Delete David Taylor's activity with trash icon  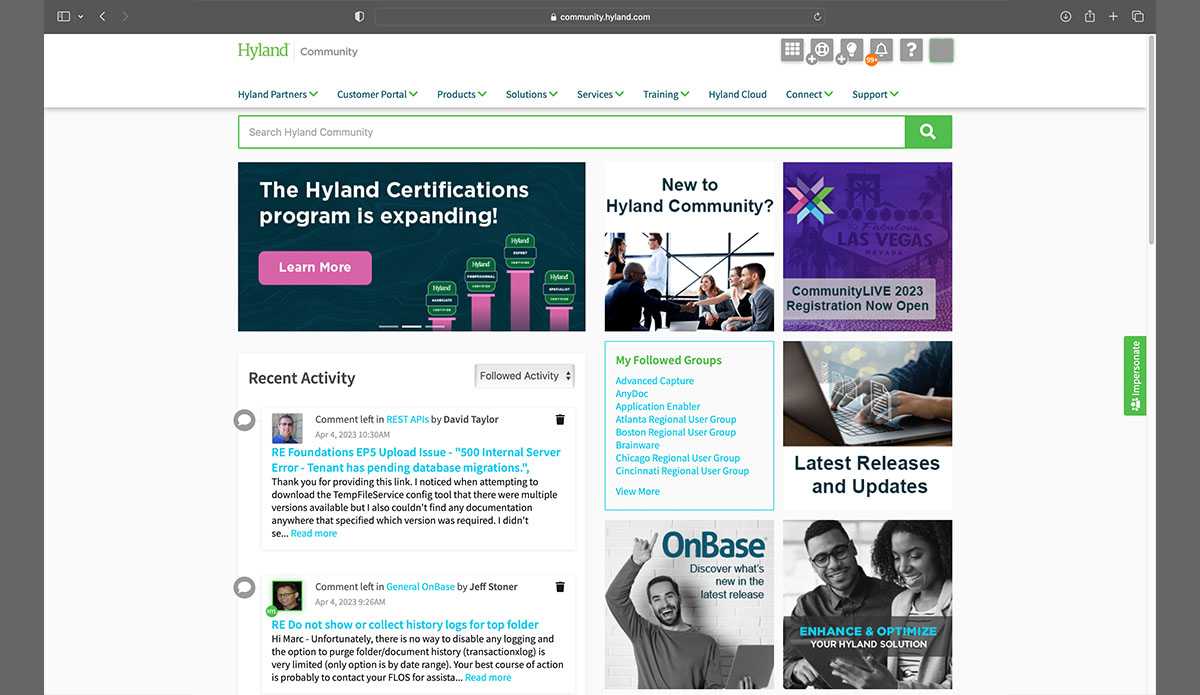click(560, 420)
